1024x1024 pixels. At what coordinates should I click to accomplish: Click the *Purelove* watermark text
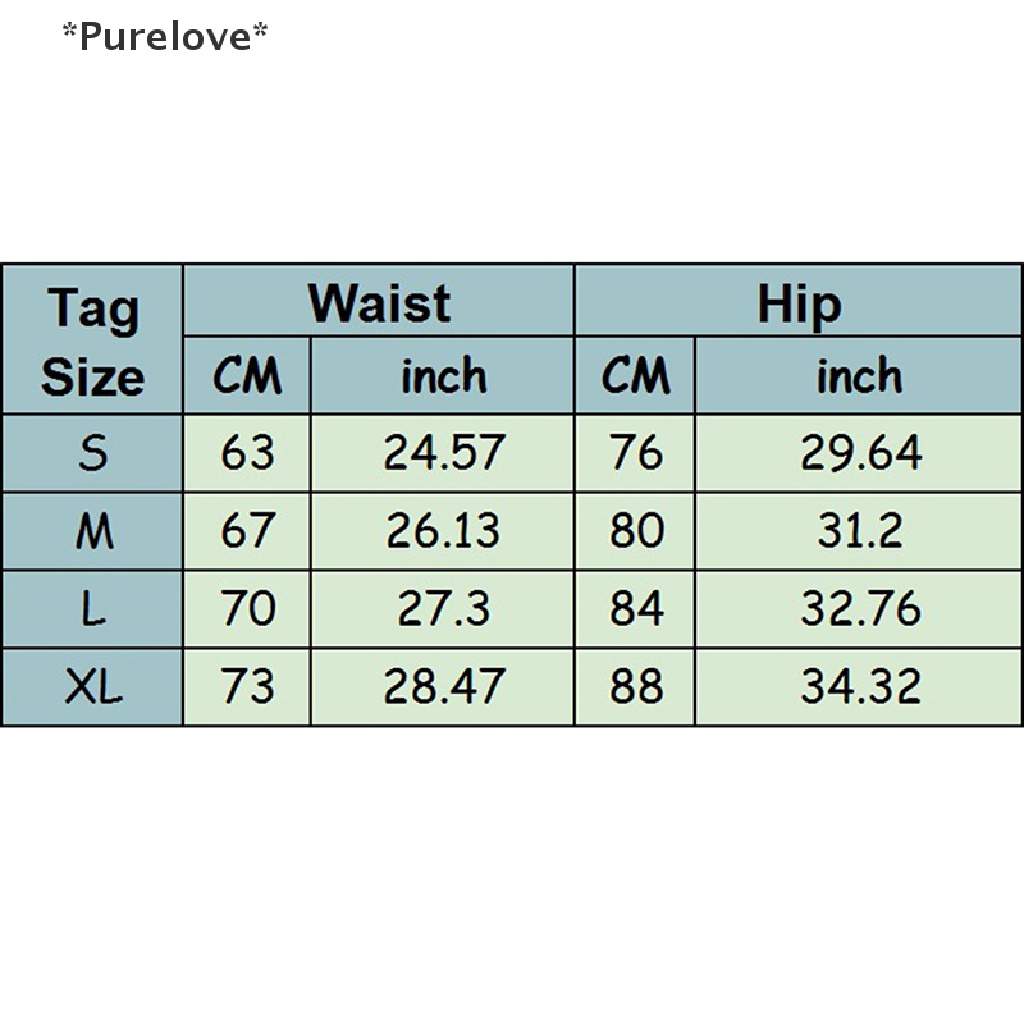tap(165, 37)
